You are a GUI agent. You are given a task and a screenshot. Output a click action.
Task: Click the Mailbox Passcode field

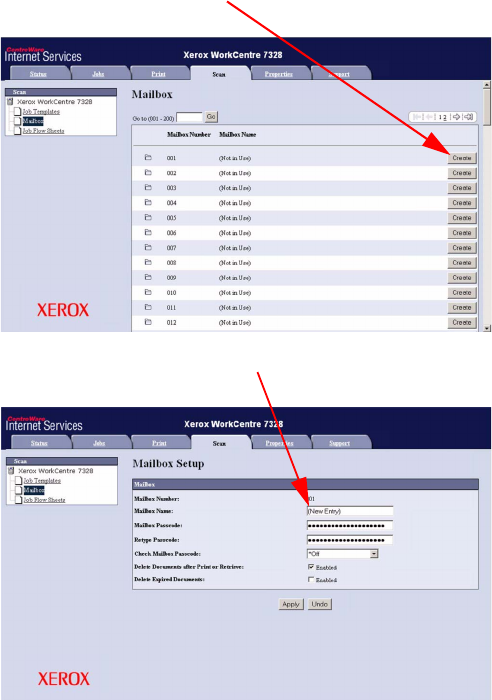350,525
